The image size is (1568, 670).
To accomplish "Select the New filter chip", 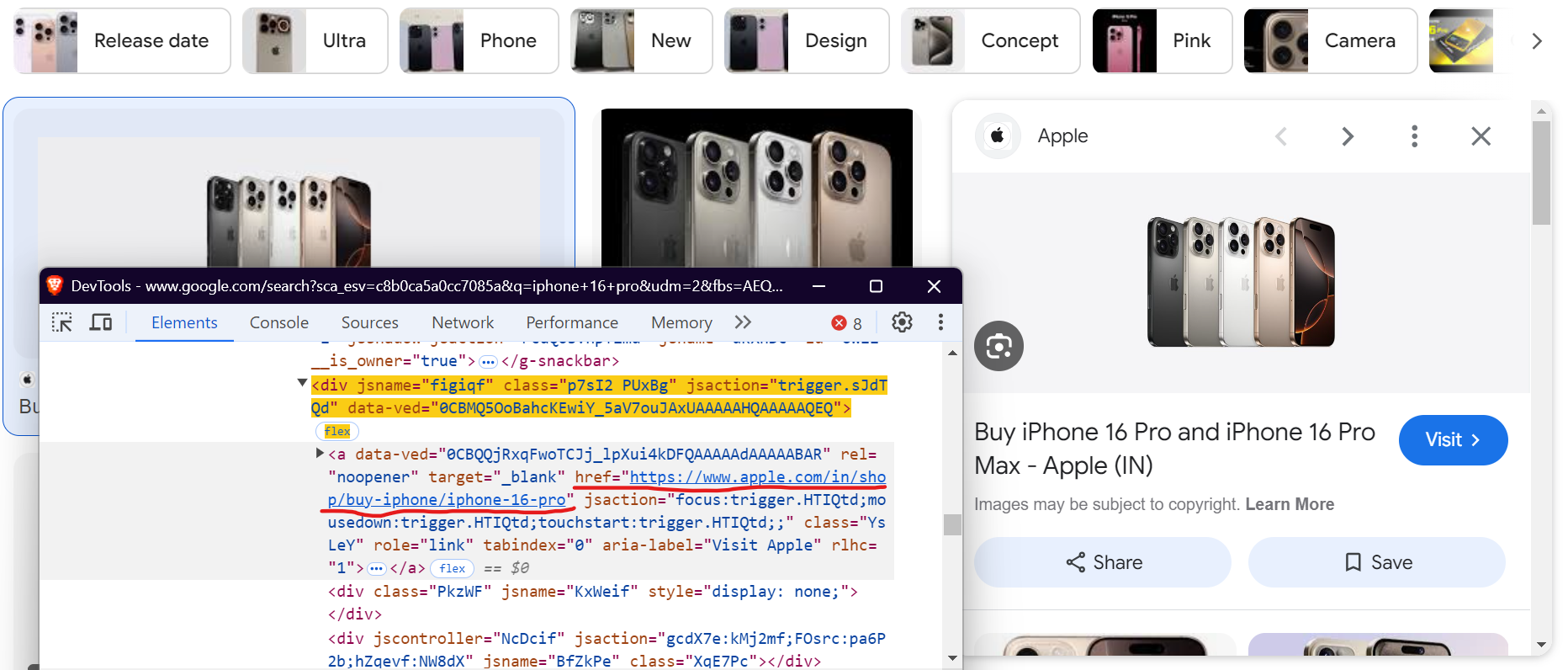I will [x=641, y=40].
